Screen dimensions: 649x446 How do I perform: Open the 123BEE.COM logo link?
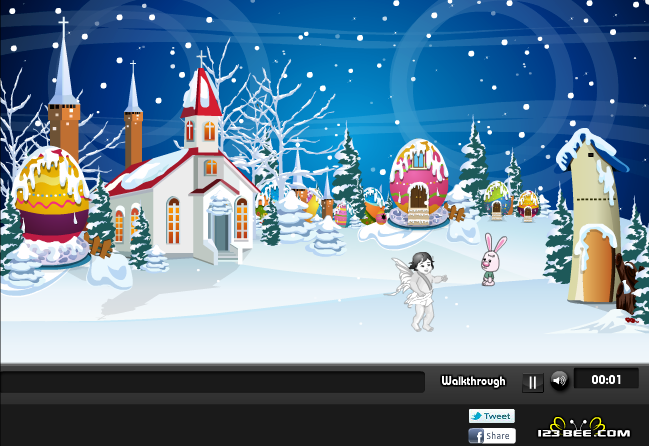583,429
